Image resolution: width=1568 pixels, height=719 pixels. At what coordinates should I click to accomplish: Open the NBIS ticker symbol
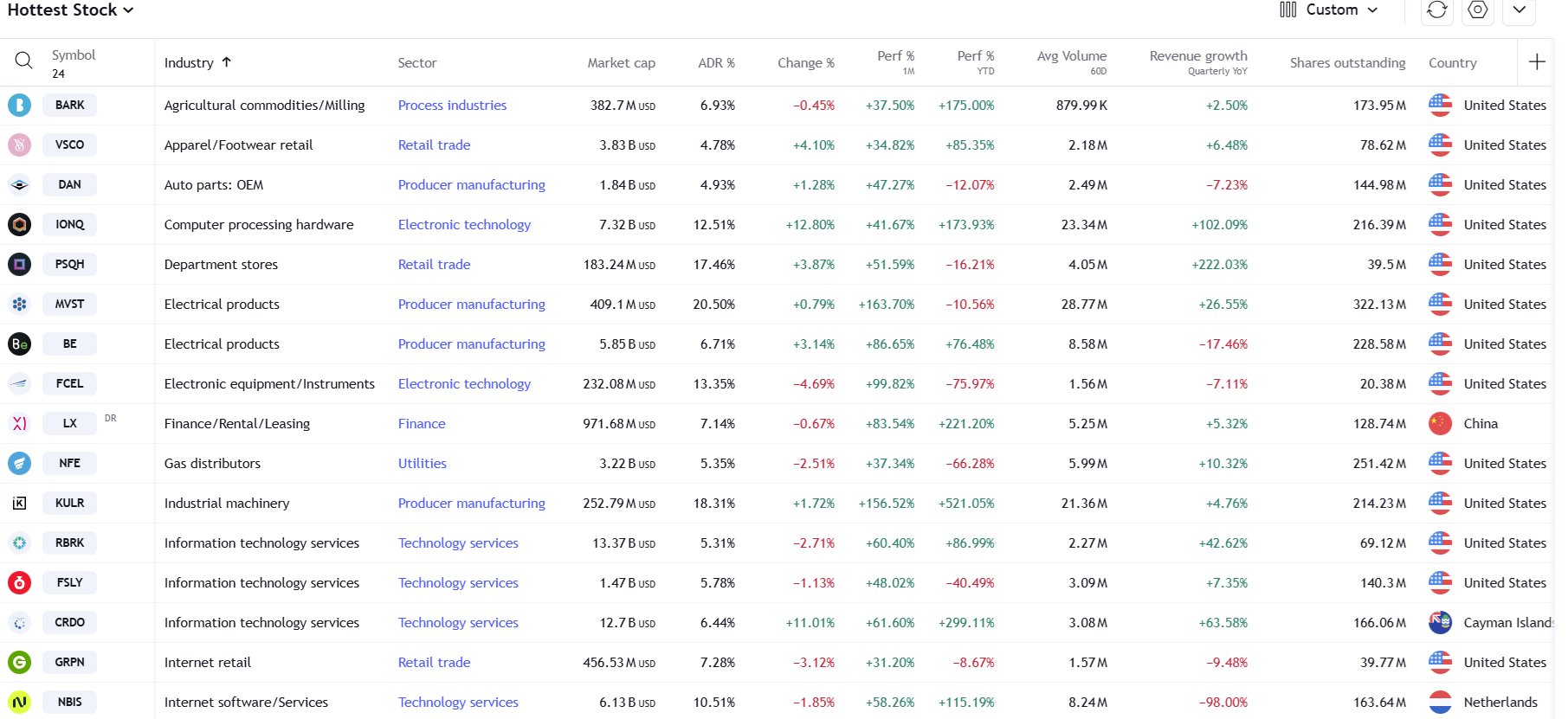click(x=70, y=703)
